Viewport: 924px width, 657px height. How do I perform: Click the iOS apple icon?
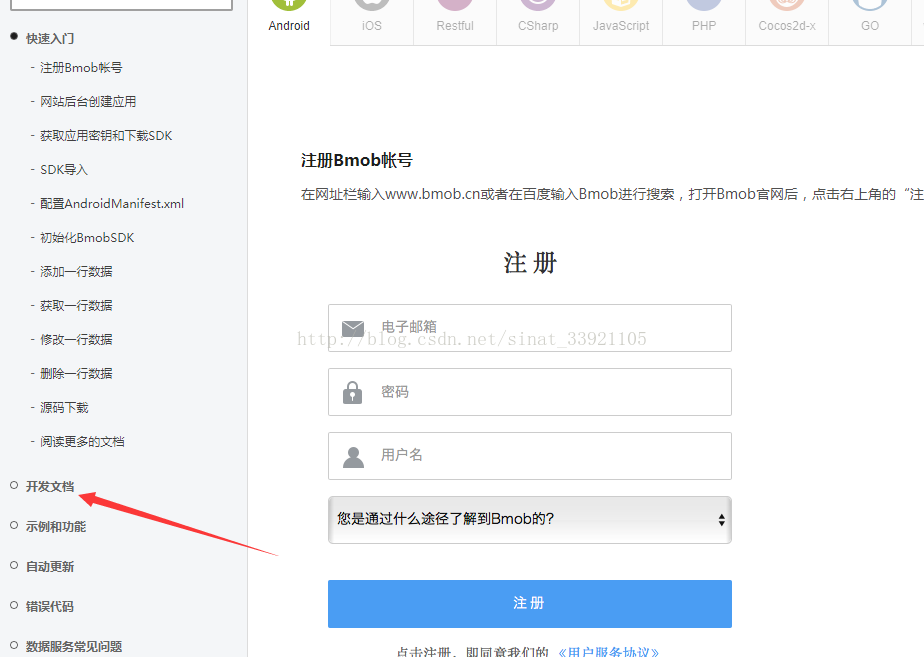pyautogui.click(x=372, y=5)
